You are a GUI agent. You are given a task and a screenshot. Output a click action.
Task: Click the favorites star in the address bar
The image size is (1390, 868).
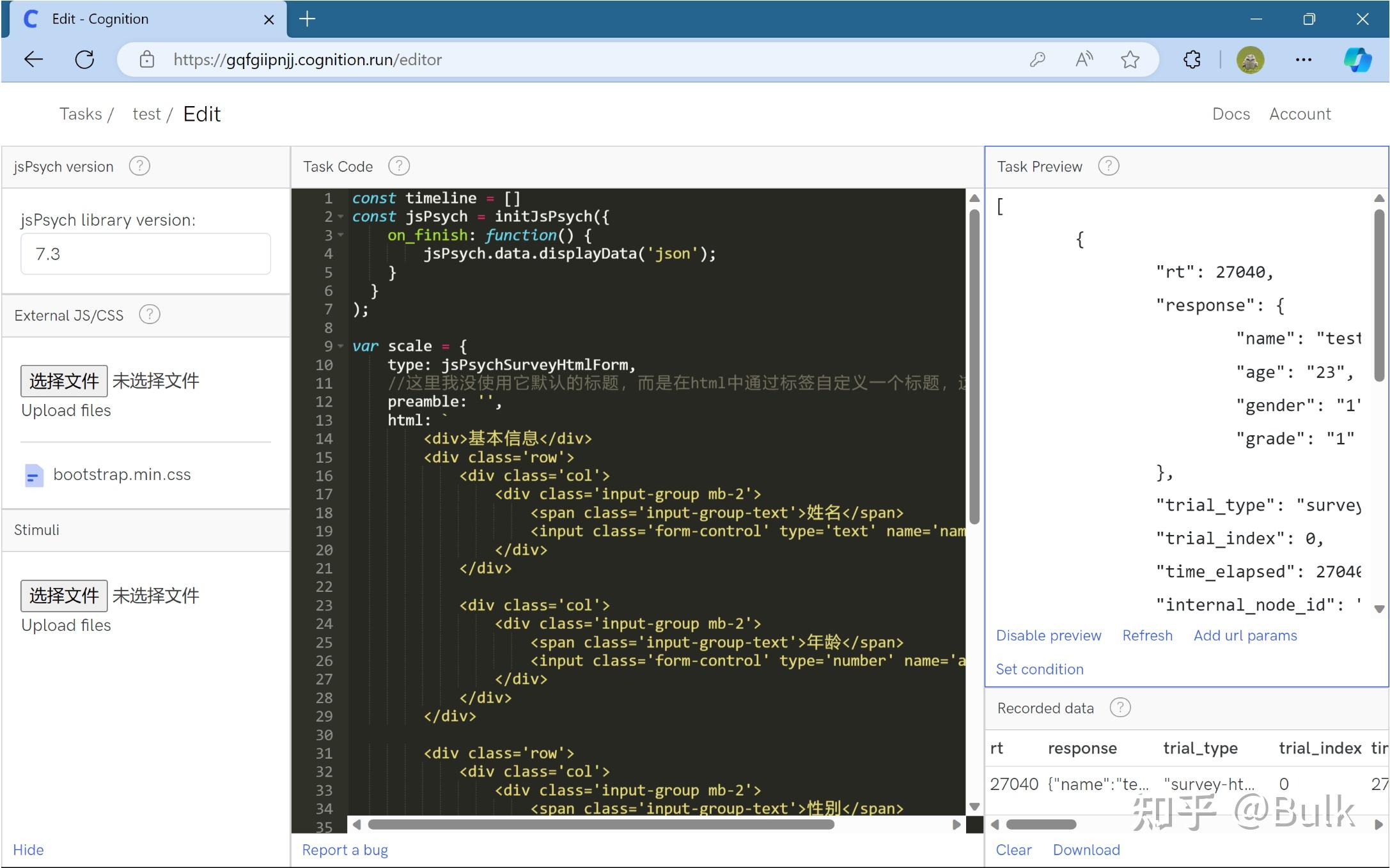tap(1130, 59)
